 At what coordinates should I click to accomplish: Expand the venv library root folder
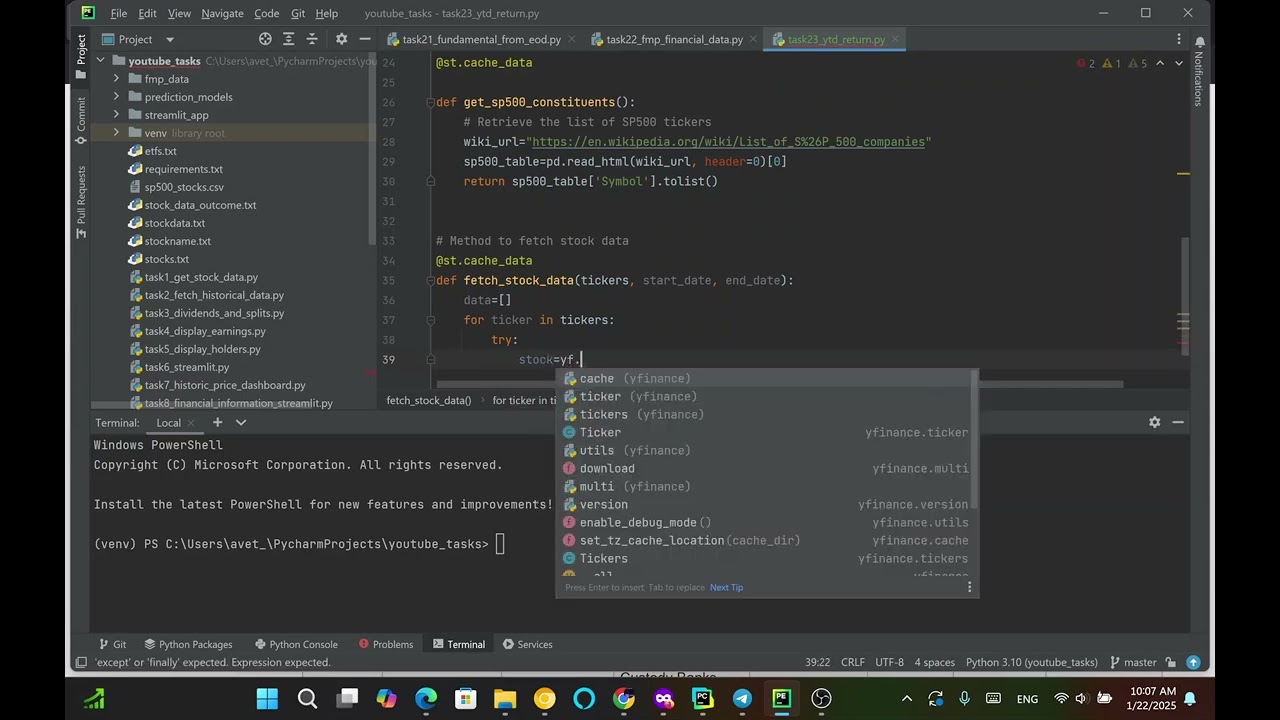[x=116, y=133]
